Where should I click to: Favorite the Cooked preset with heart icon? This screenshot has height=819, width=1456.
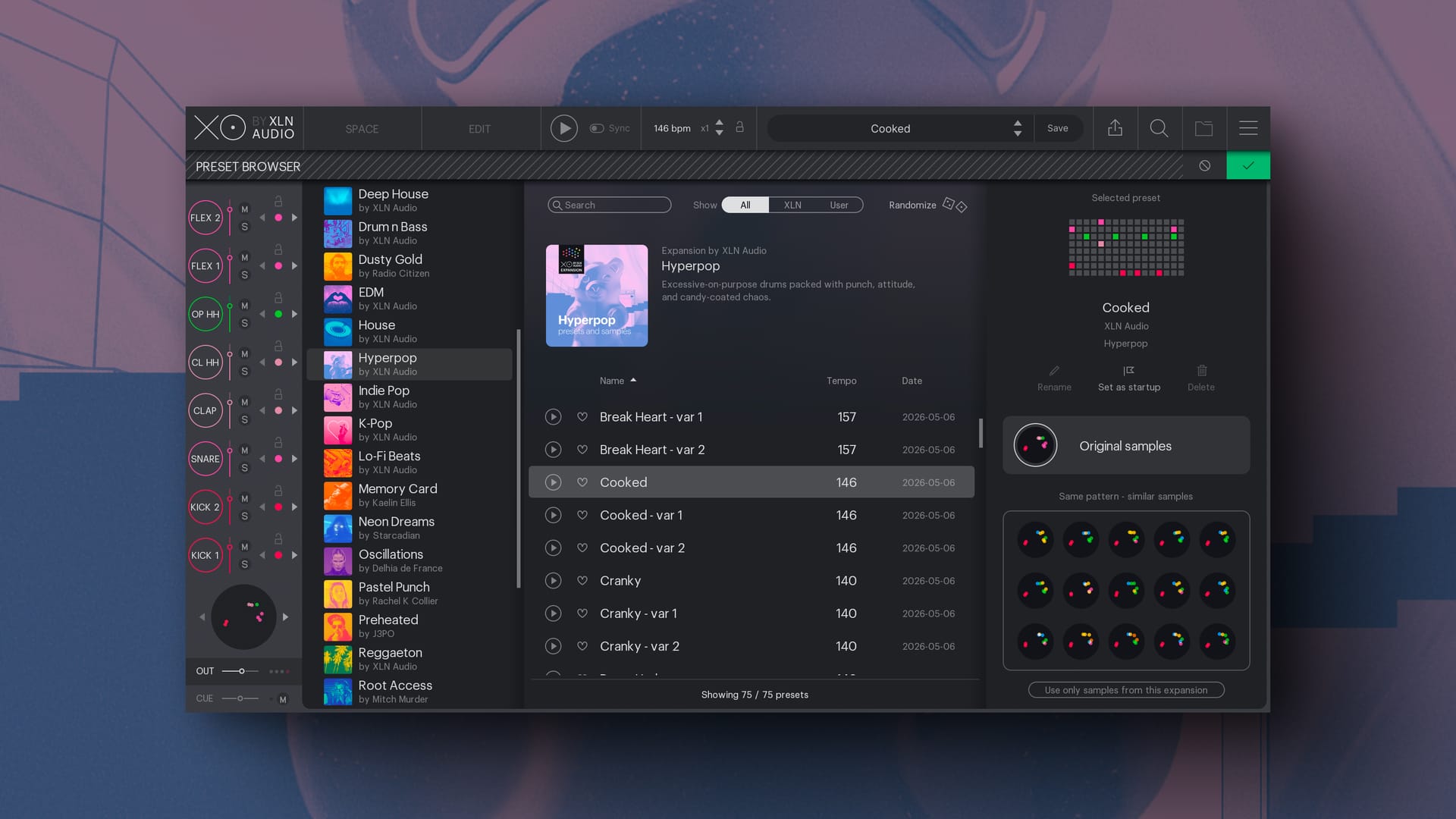coord(582,482)
